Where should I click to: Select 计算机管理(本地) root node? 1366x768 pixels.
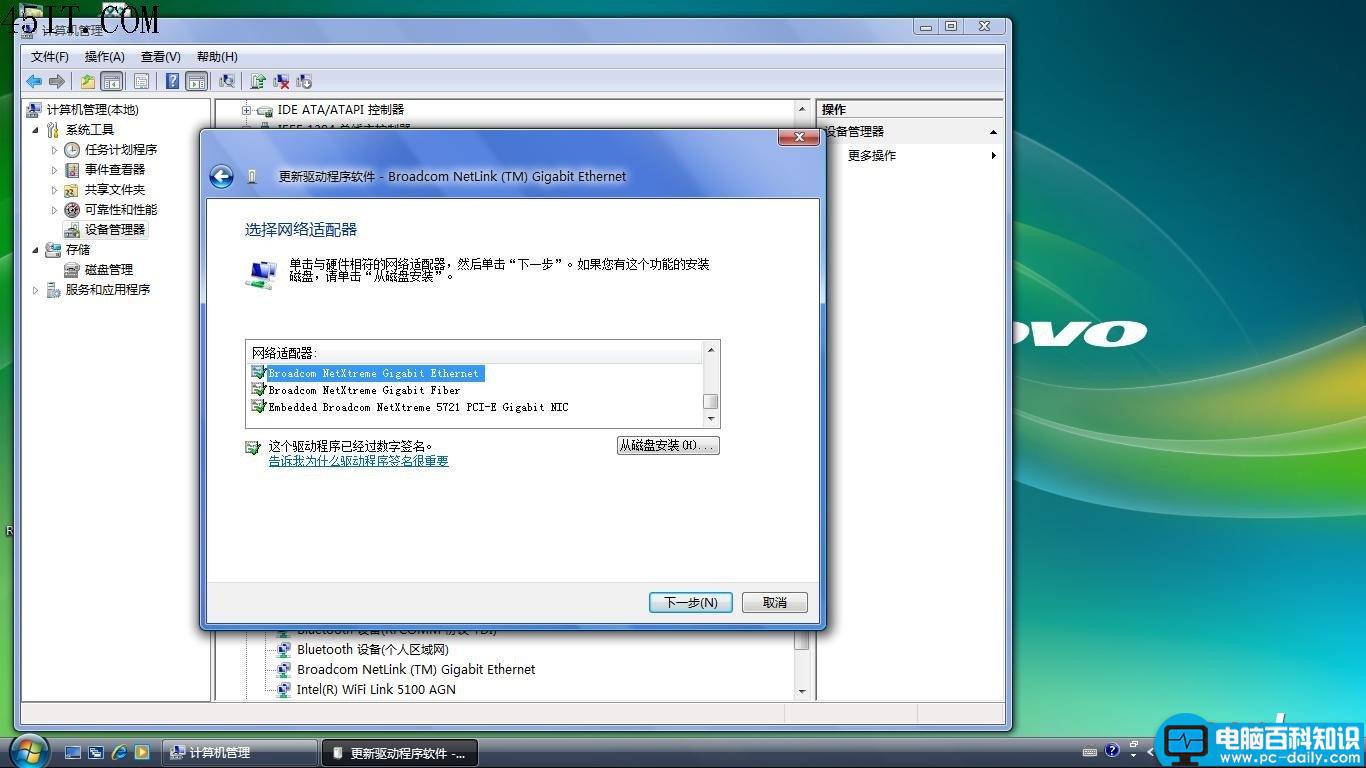[x=92, y=110]
